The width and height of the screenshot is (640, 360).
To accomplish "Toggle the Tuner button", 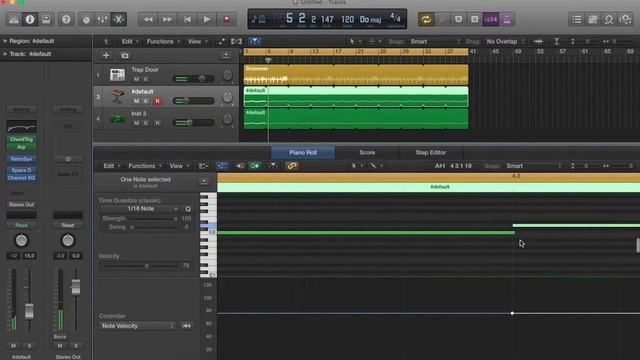I will click(x=458, y=19).
